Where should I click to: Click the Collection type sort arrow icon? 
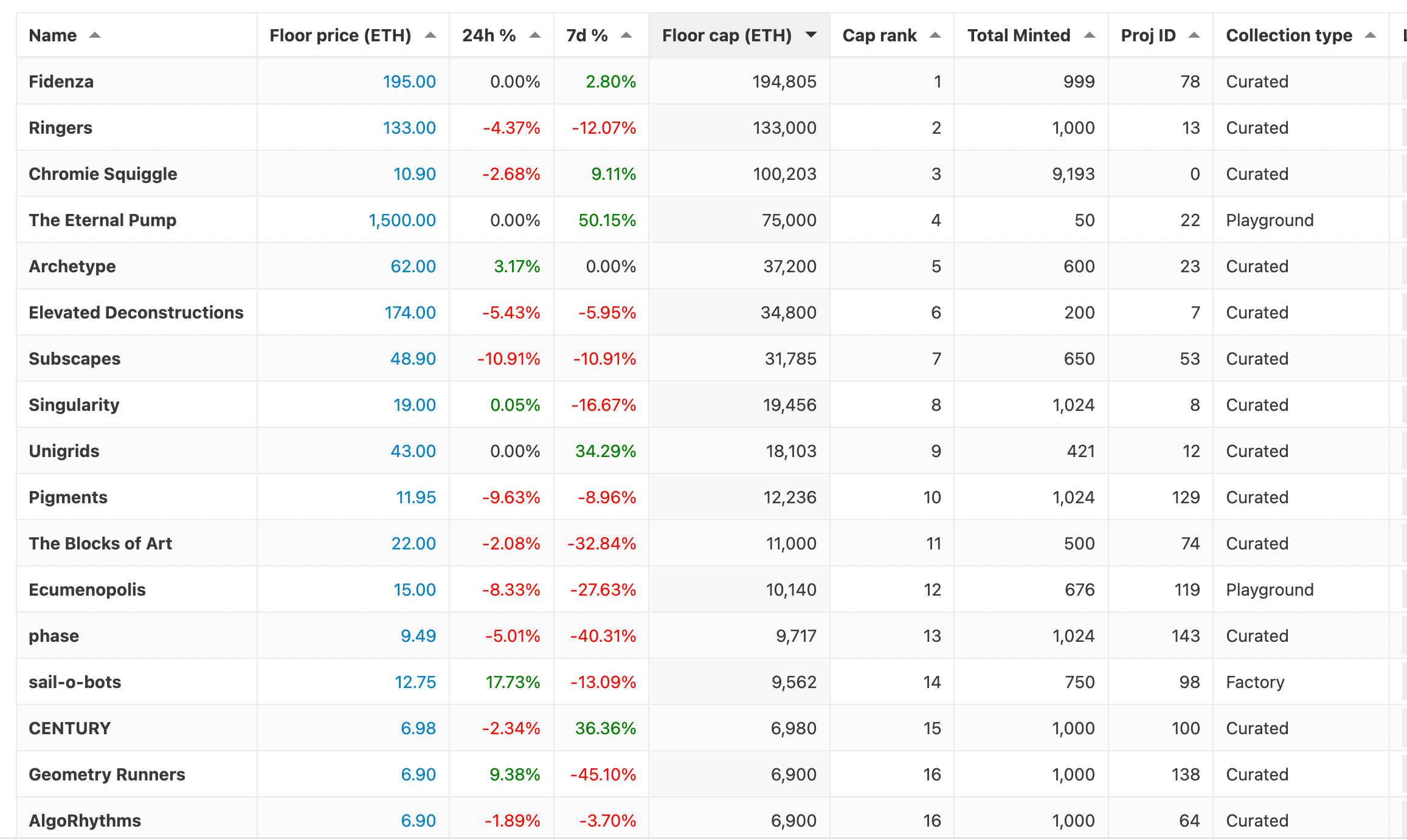pyautogui.click(x=1370, y=35)
